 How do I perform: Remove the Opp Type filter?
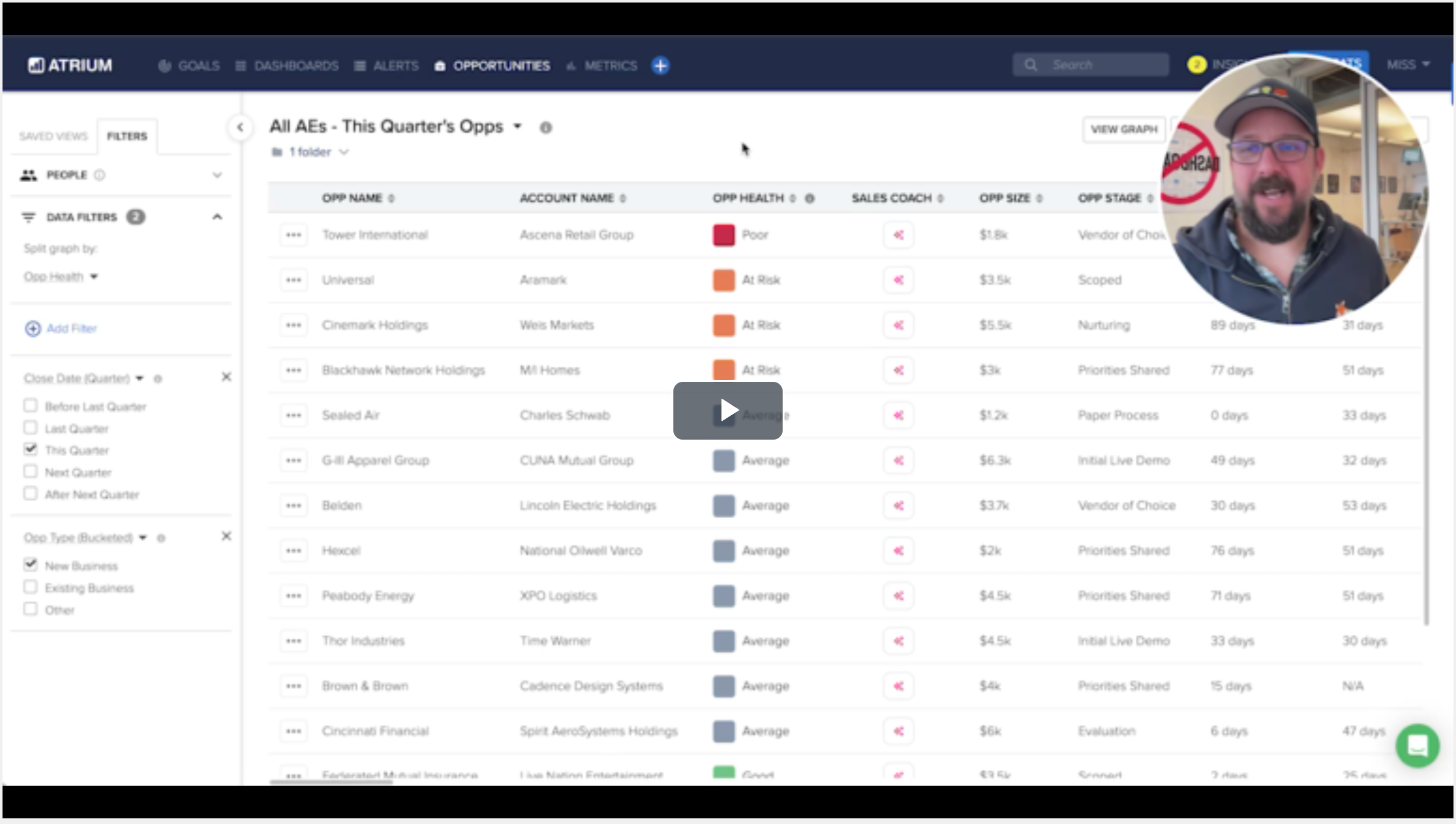coord(227,536)
